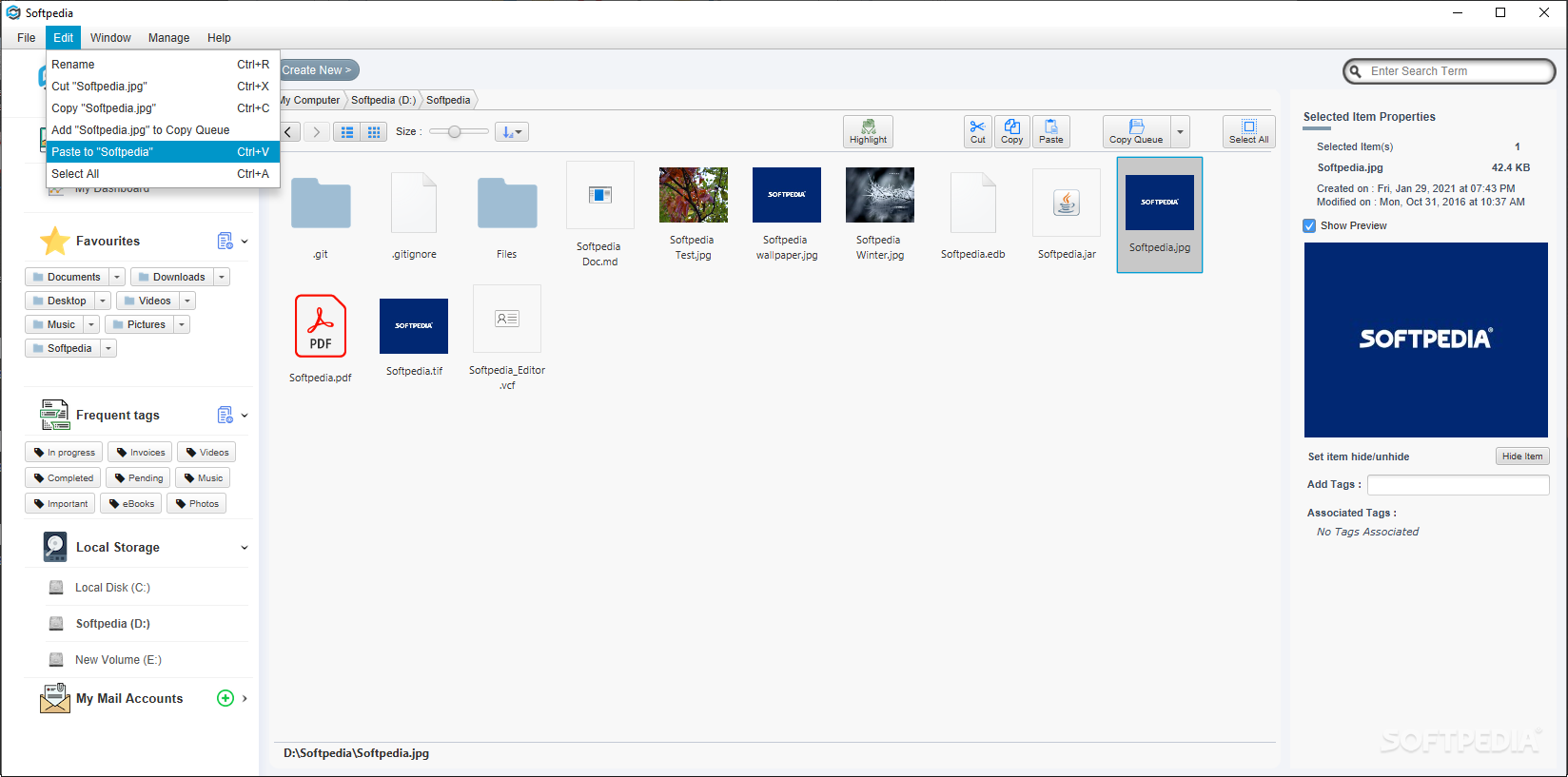Collapse the Local Storage section
Image resolution: width=1568 pixels, height=777 pixels.
245,548
